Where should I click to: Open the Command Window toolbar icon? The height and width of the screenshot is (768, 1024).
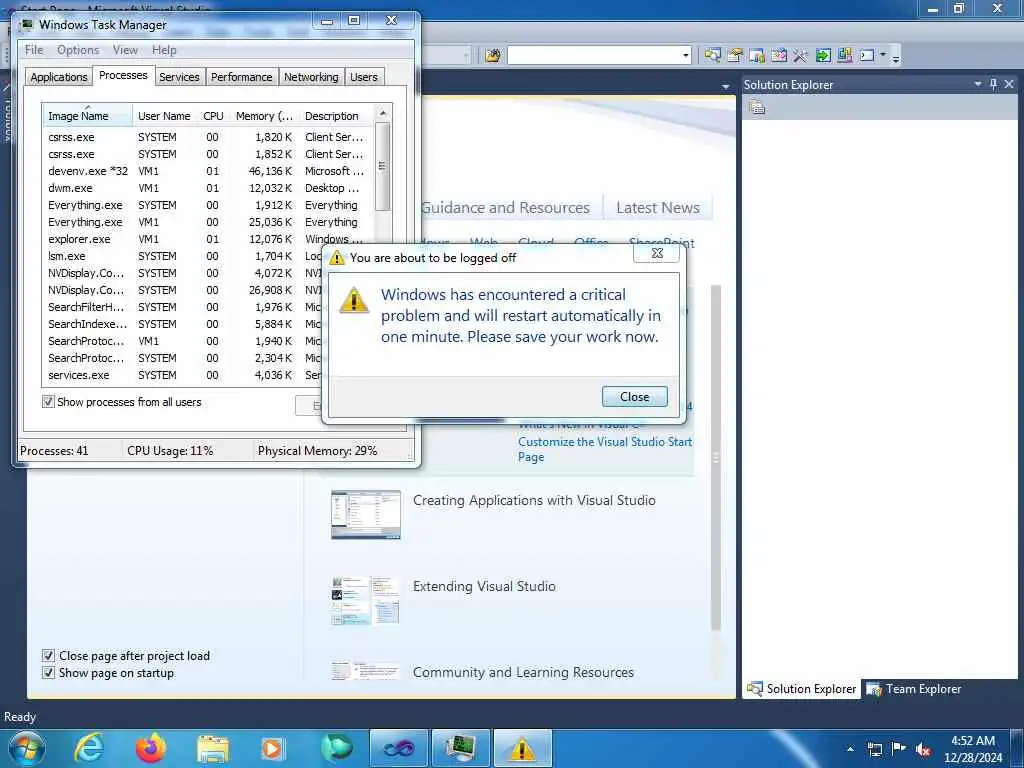867,56
